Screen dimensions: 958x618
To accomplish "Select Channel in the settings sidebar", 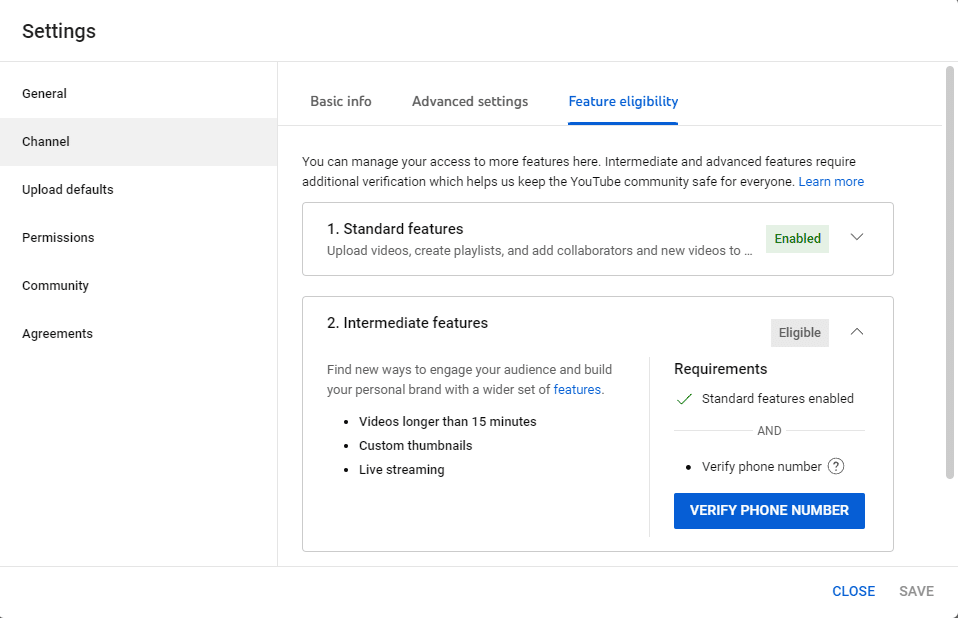I will pyautogui.click(x=139, y=142).
